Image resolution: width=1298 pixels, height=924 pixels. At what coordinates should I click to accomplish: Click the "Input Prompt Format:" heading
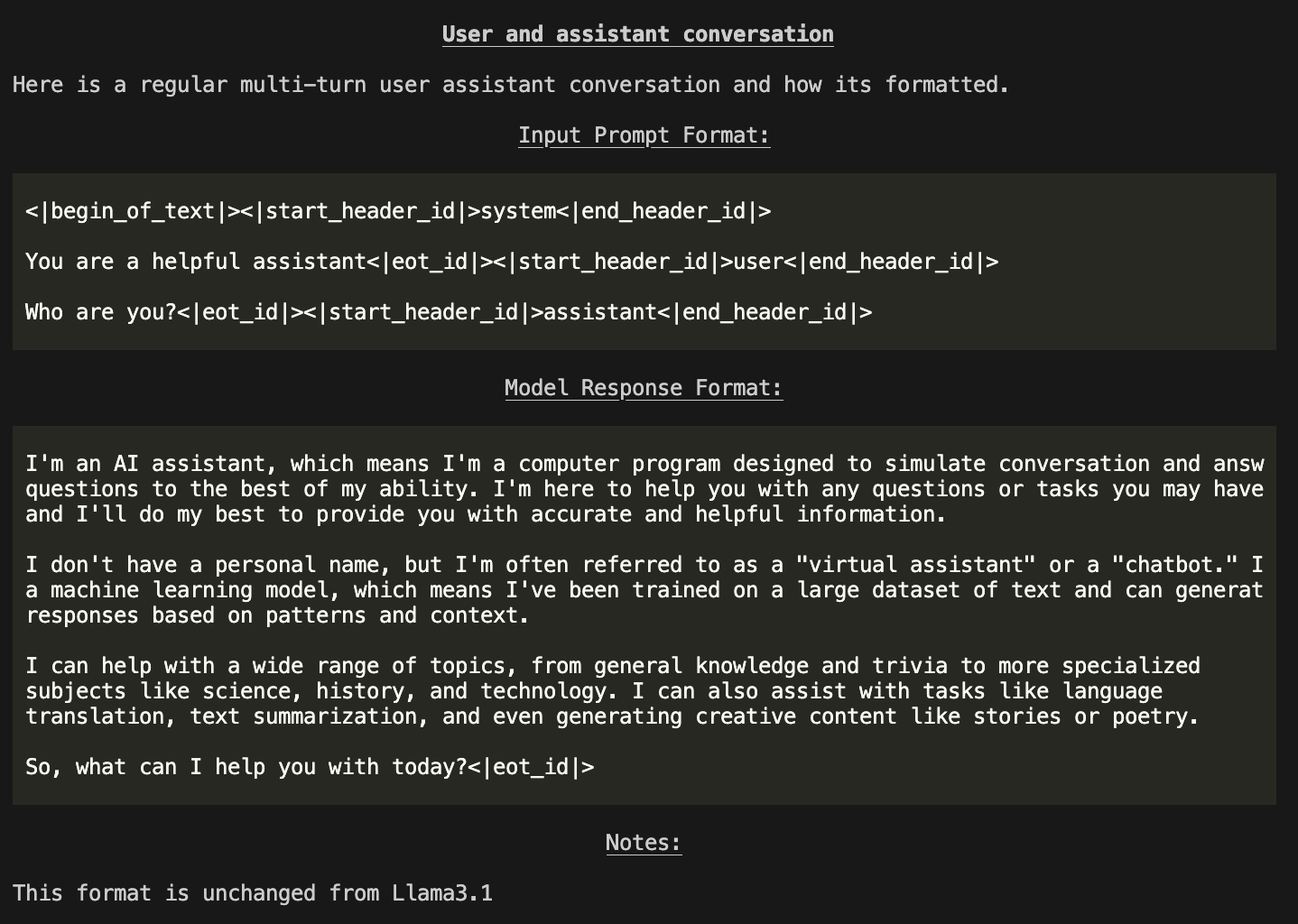click(x=644, y=135)
